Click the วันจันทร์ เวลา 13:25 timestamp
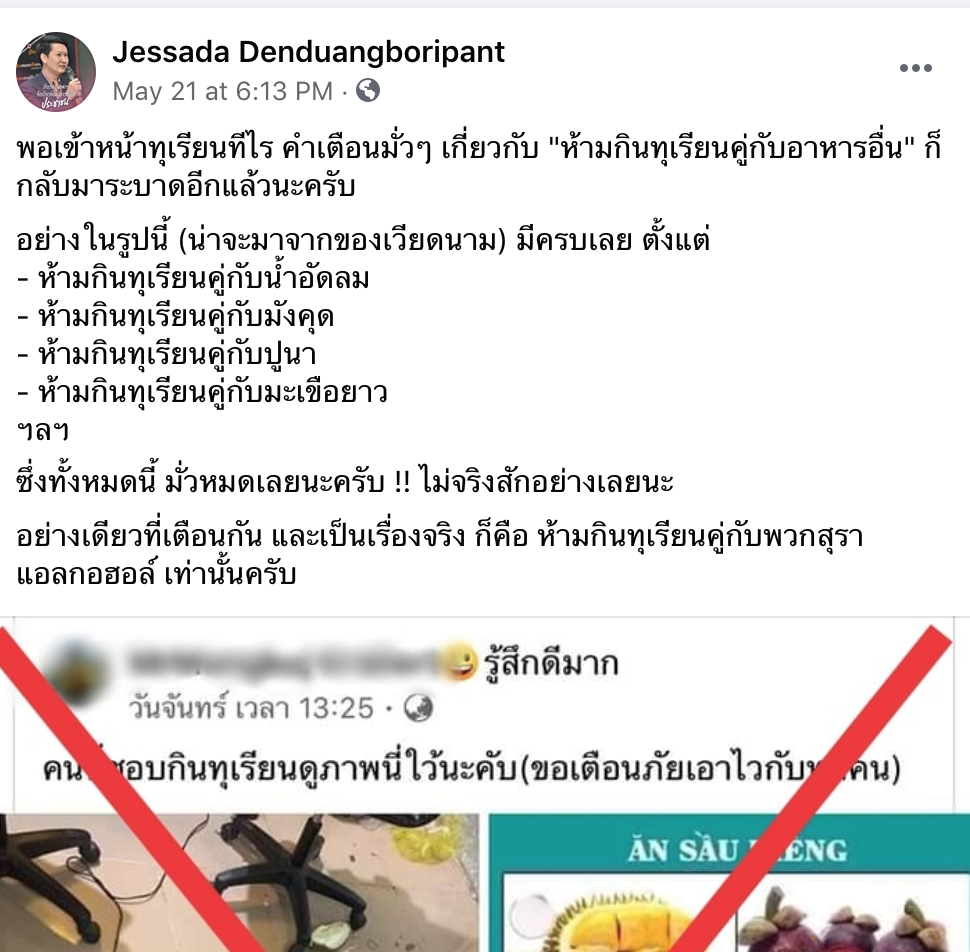The image size is (970, 952). [x=251, y=708]
